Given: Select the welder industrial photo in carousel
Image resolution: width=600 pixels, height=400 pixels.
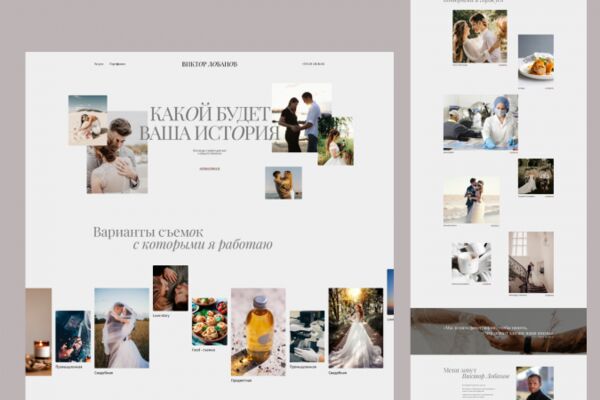Looking at the screenshot, I should 73,336.
